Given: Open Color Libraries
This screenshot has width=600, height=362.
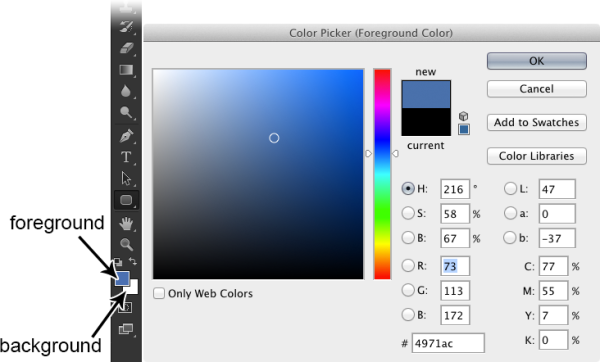Looking at the screenshot, I should 536,156.
